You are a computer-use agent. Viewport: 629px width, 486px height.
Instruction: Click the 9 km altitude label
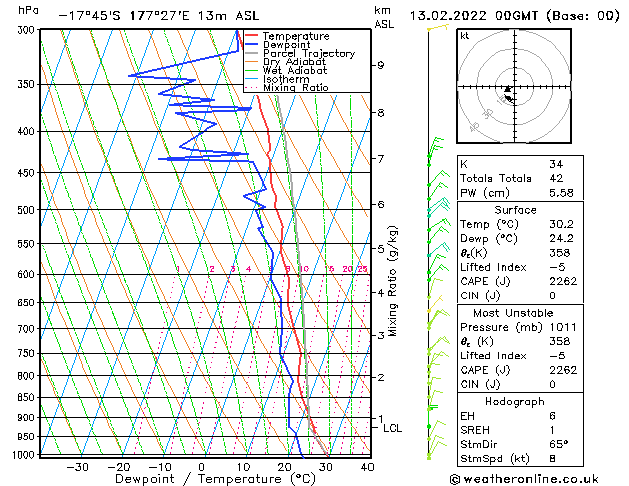[x=381, y=65]
